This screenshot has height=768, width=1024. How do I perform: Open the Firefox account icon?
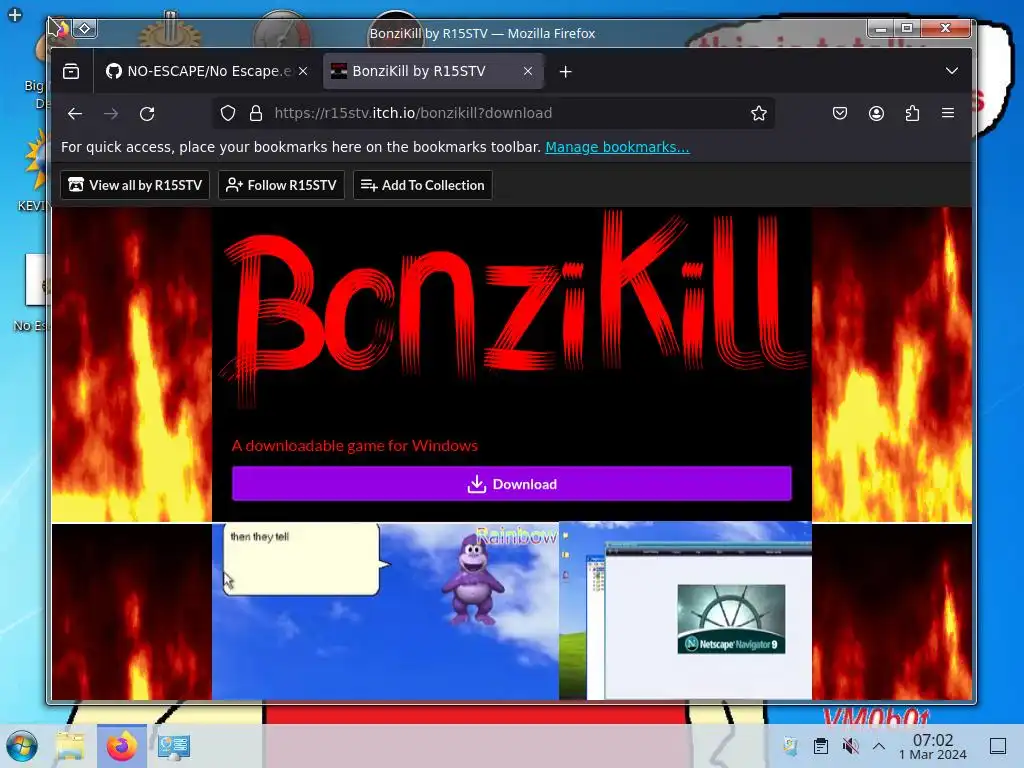(x=876, y=113)
